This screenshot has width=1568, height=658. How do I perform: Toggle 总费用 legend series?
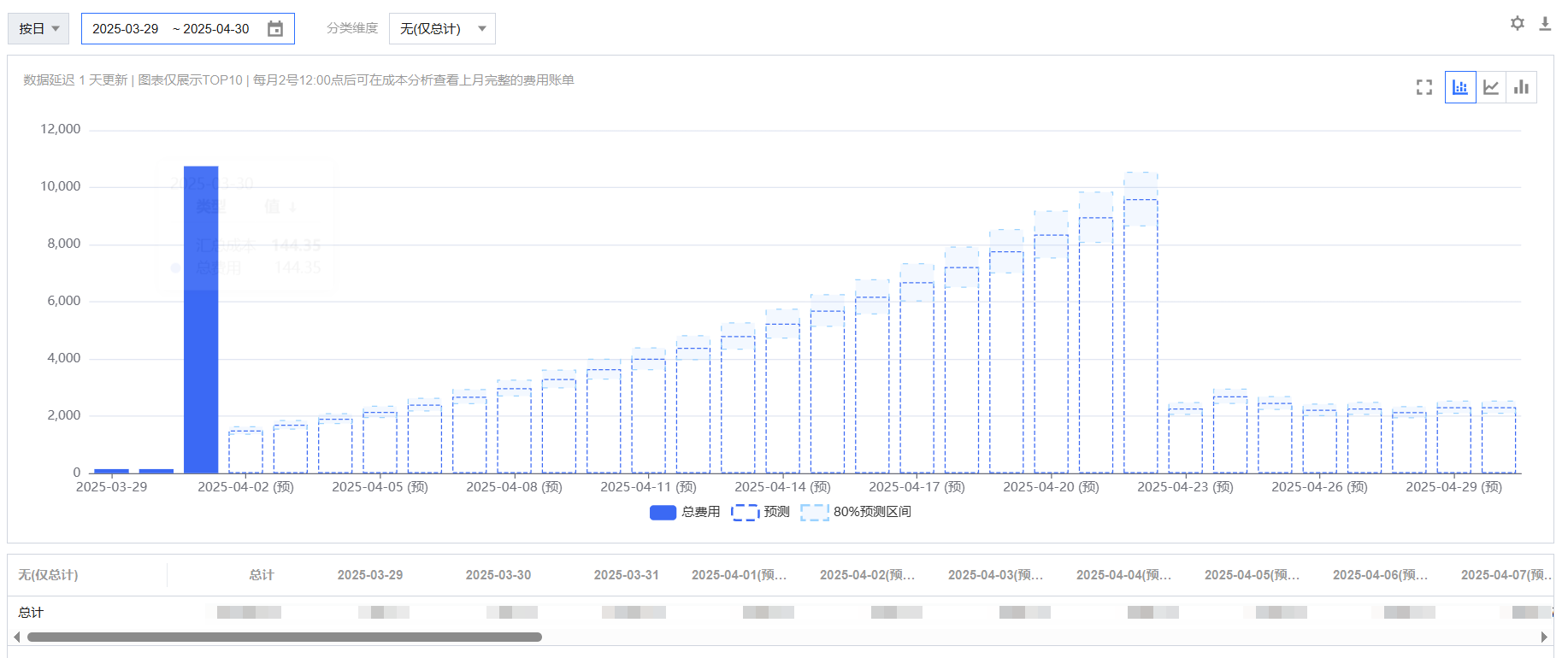685,512
